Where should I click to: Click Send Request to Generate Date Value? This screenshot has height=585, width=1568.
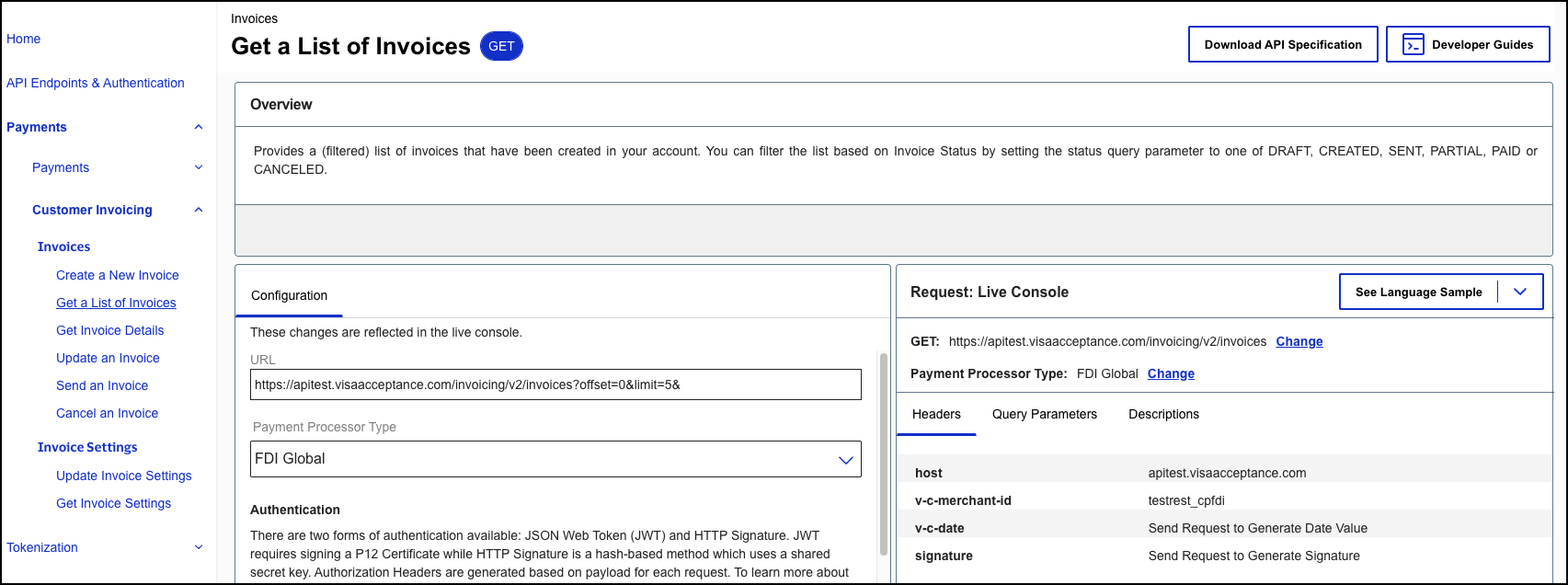[x=1258, y=528]
